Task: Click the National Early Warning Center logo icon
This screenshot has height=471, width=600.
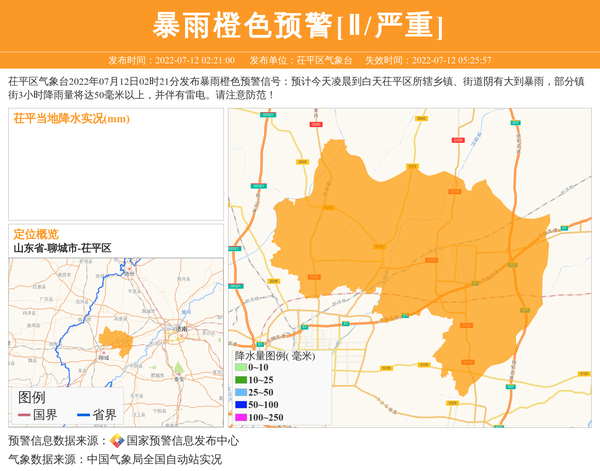Action: 117,441
